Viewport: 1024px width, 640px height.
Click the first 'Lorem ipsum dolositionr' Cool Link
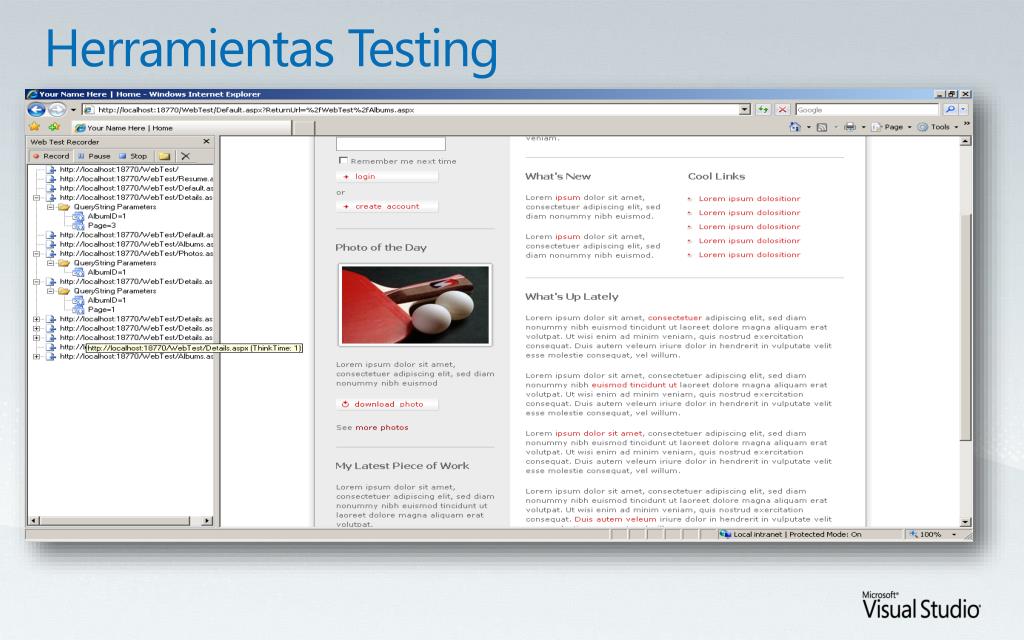pyautogui.click(x=749, y=199)
